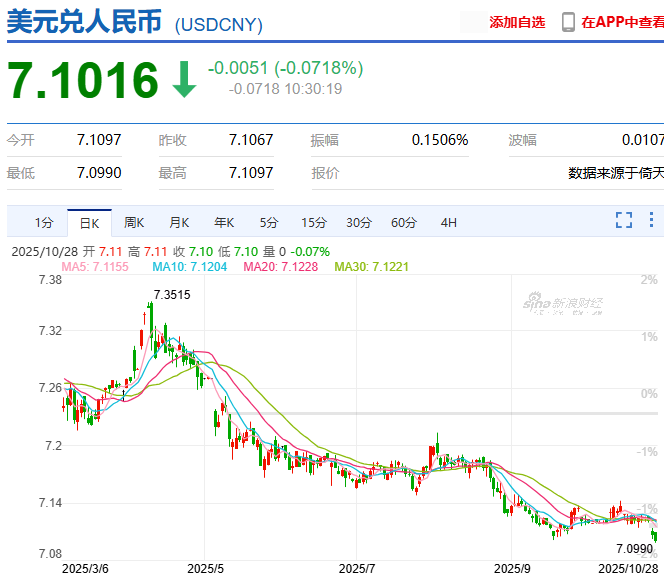664x575 pixels.
Task: Select the 15分 interval tab
Action: (x=313, y=222)
